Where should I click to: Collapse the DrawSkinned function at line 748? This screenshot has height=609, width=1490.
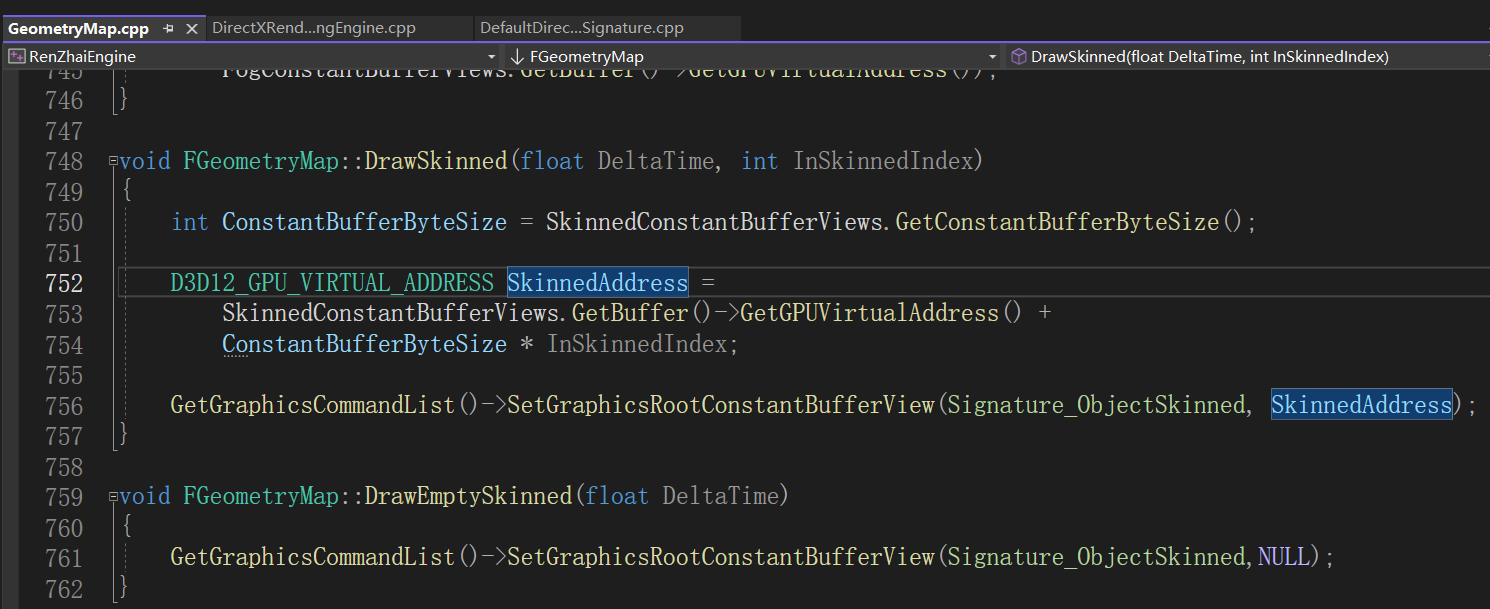pos(112,161)
